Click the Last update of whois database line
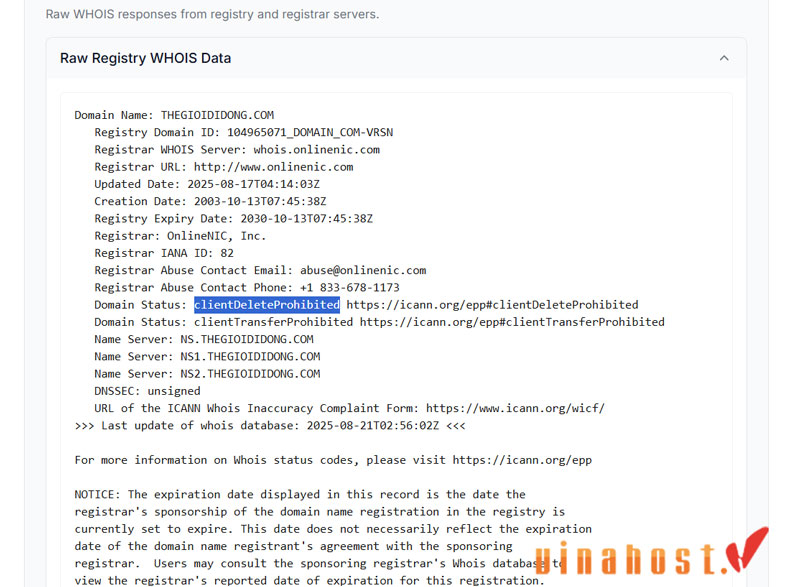Screen dimensions: 800x587 coord(270,426)
